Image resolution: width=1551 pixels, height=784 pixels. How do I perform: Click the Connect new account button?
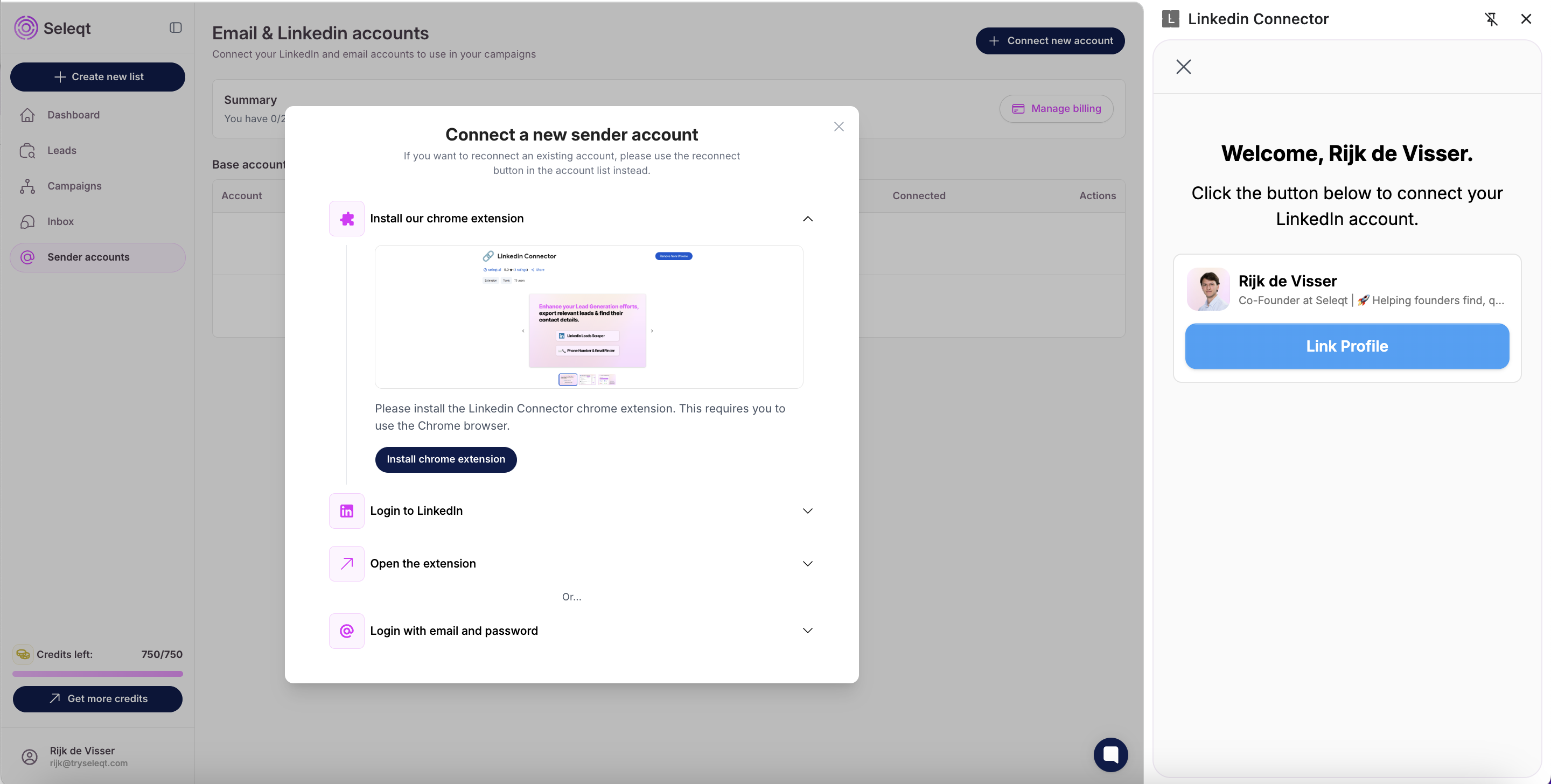1050,41
